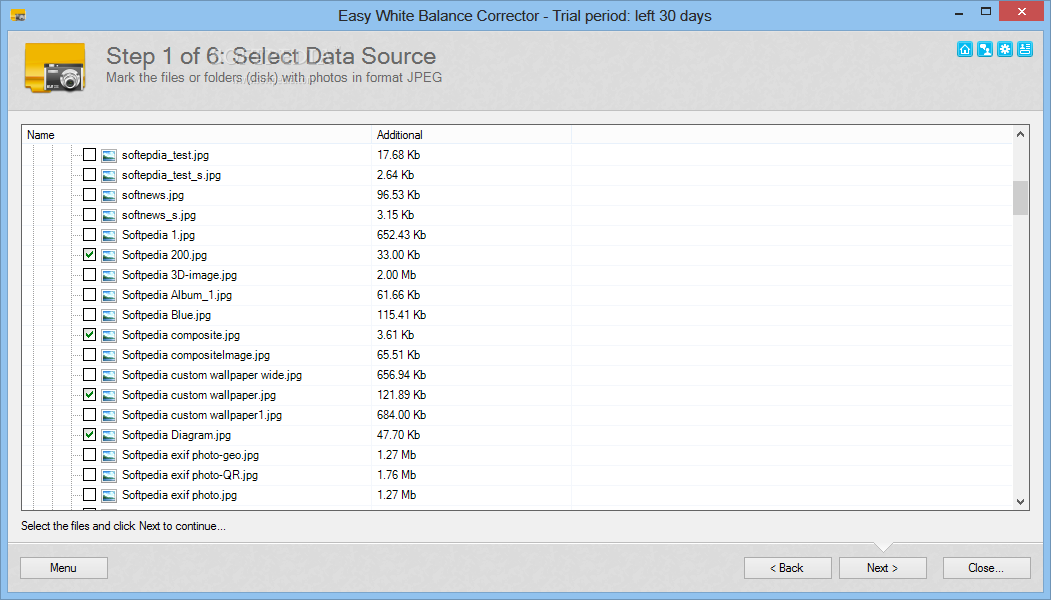The height and width of the screenshot is (600, 1051).
Task: Click image icon of Softpedia composite.jpg
Action: [x=109, y=336]
